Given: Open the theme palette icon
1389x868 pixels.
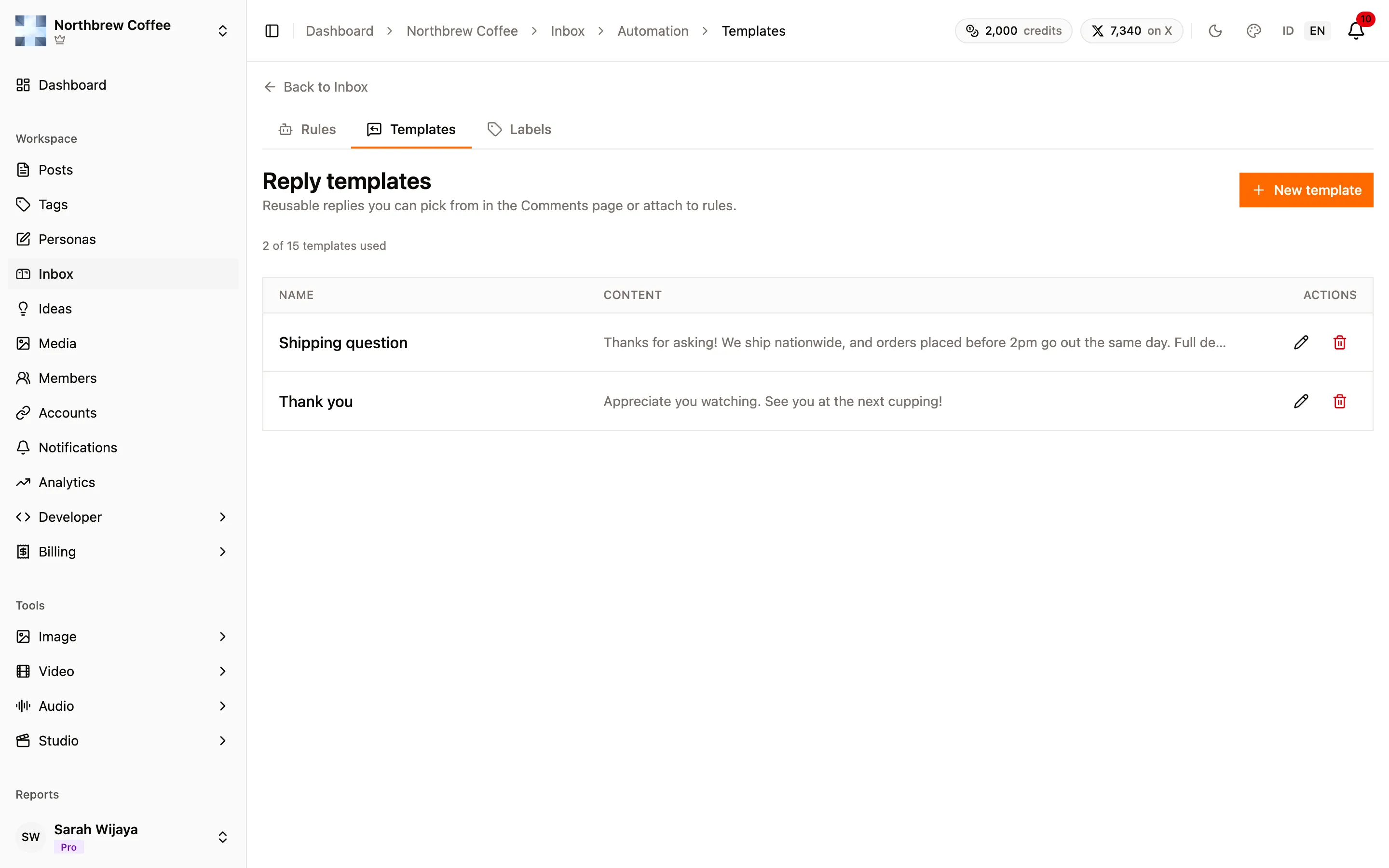Looking at the screenshot, I should [1253, 31].
